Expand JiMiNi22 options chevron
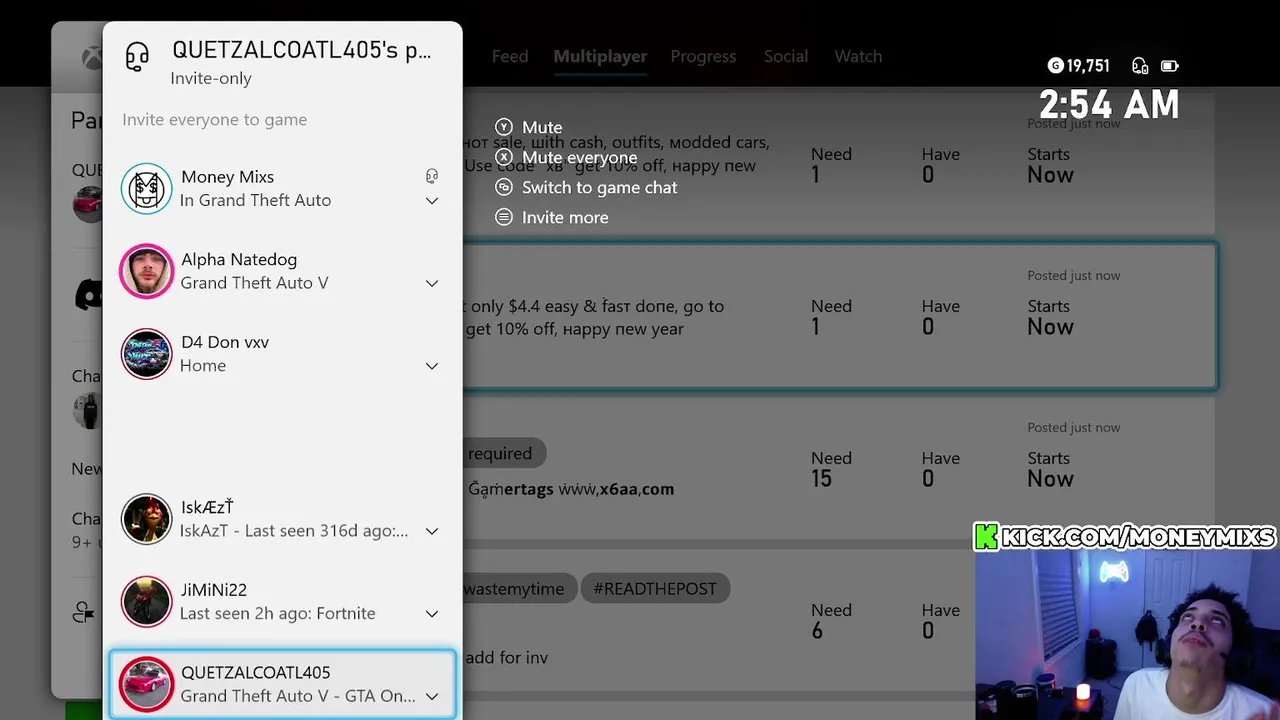Screen dimensions: 1280x720 click(432, 614)
